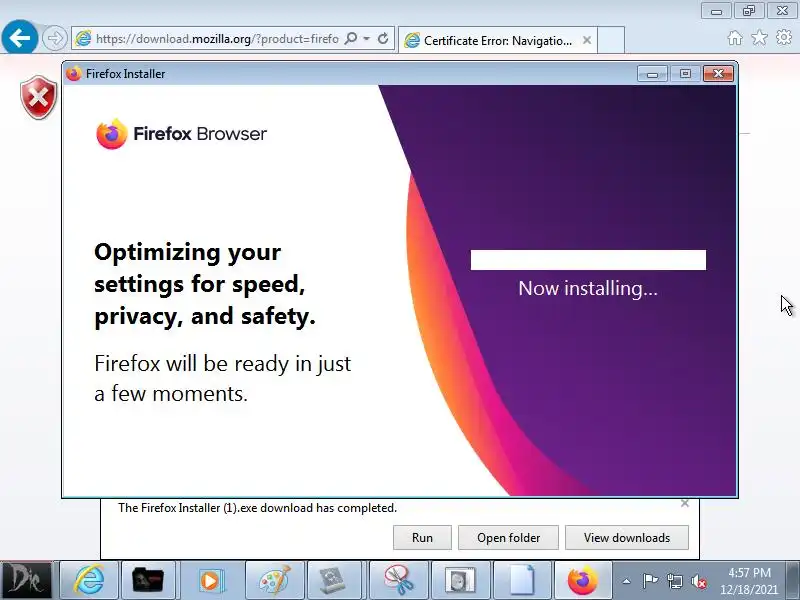This screenshot has height=600, width=800.
Task: Minimize the Firefox Installer window
Action: pyautogui.click(x=652, y=74)
